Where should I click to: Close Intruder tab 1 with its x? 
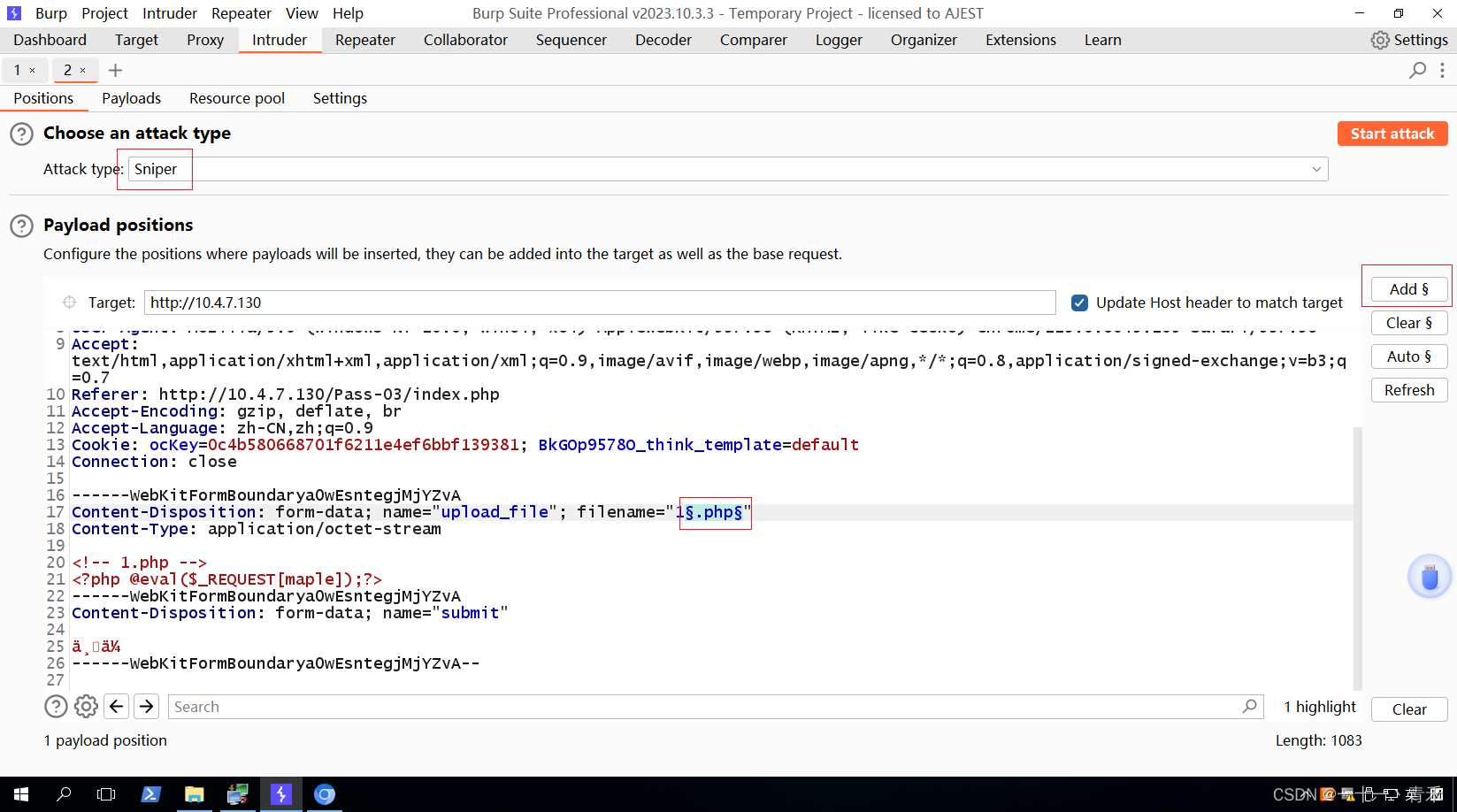[x=33, y=70]
